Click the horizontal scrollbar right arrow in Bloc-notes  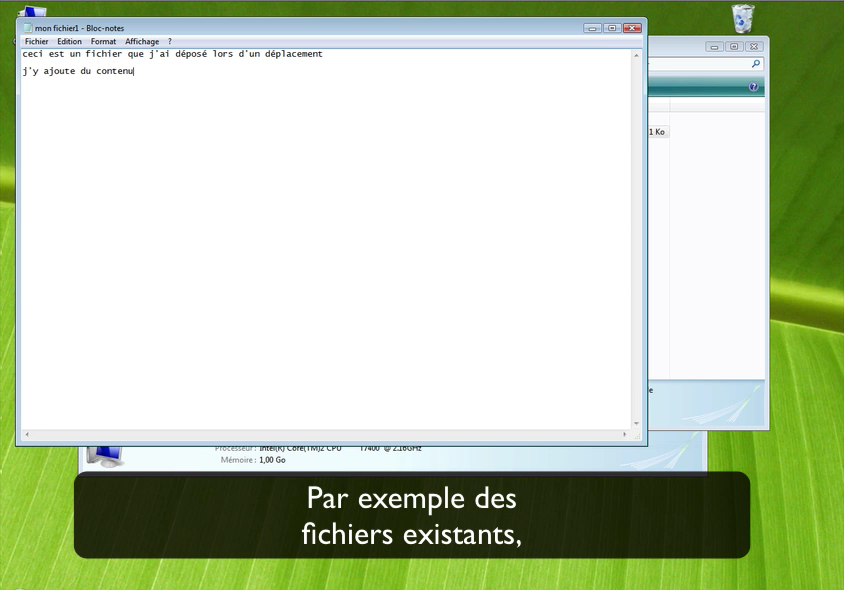pyautogui.click(x=625, y=434)
